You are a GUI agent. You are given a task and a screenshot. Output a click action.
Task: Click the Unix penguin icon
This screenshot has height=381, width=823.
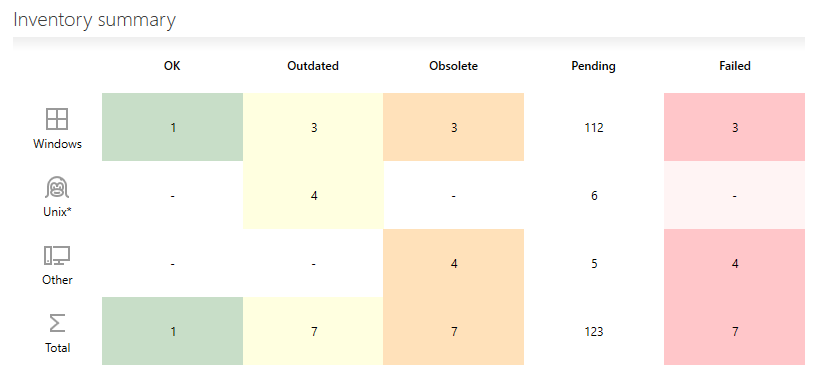click(57, 187)
